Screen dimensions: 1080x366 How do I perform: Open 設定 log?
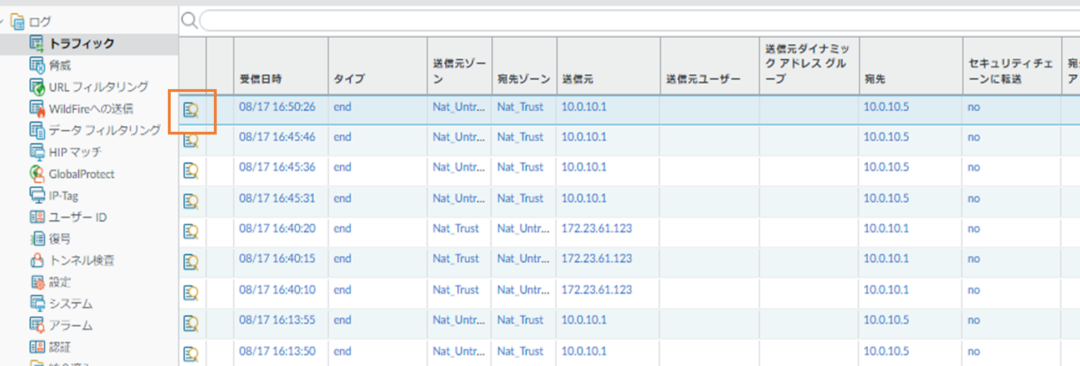click(x=61, y=282)
